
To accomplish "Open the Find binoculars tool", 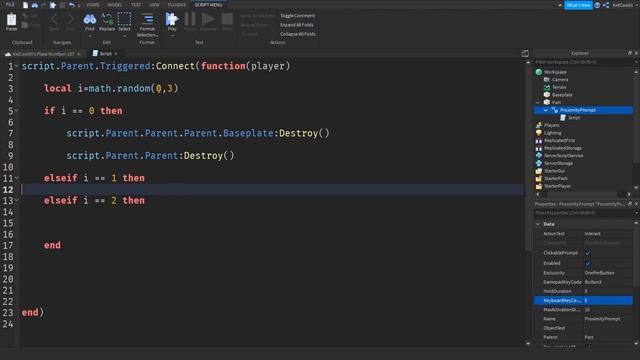I will coord(89,19).
